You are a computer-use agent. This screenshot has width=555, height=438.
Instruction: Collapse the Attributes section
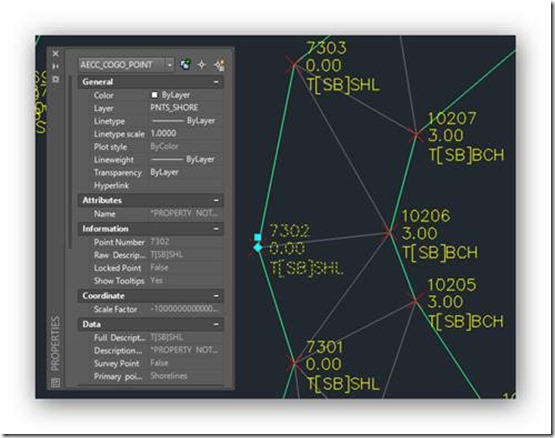pyautogui.click(x=216, y=200)
